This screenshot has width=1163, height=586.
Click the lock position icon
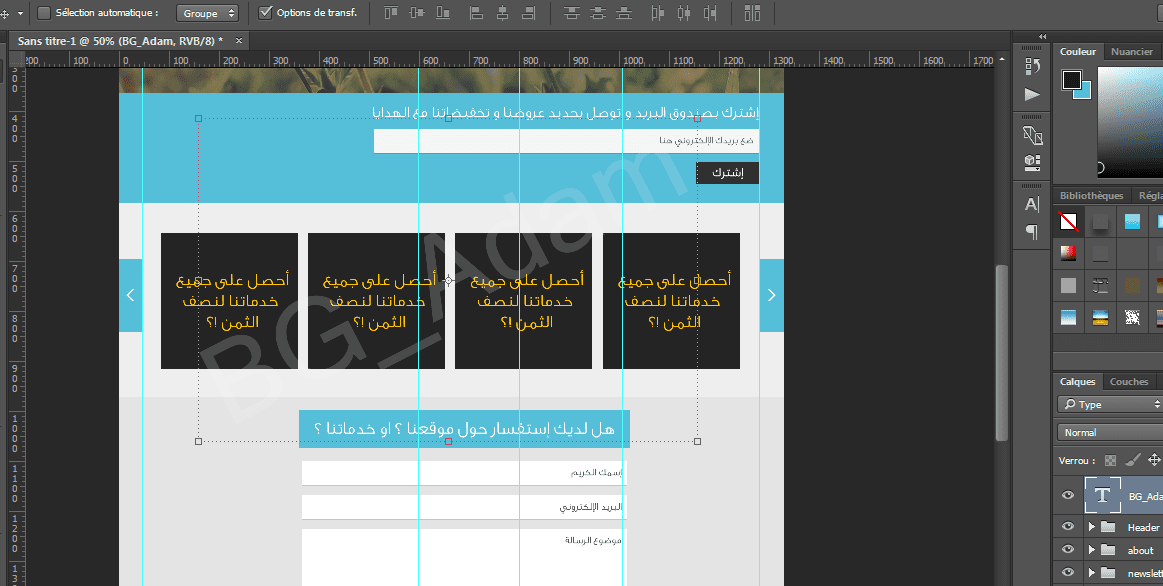[x=1154, y=461]
